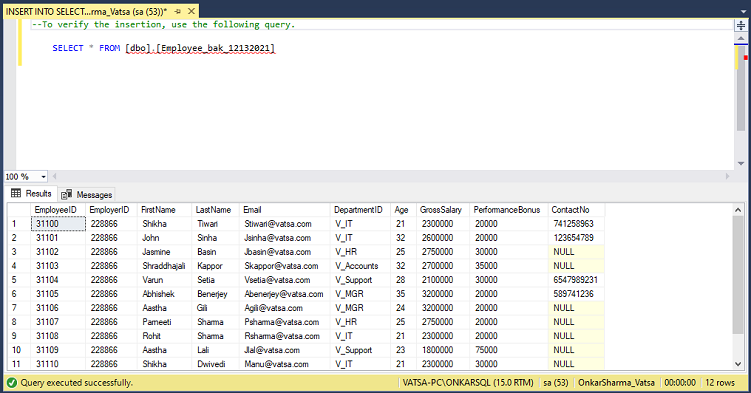Select the EmployeeID column header

(58, 210)
